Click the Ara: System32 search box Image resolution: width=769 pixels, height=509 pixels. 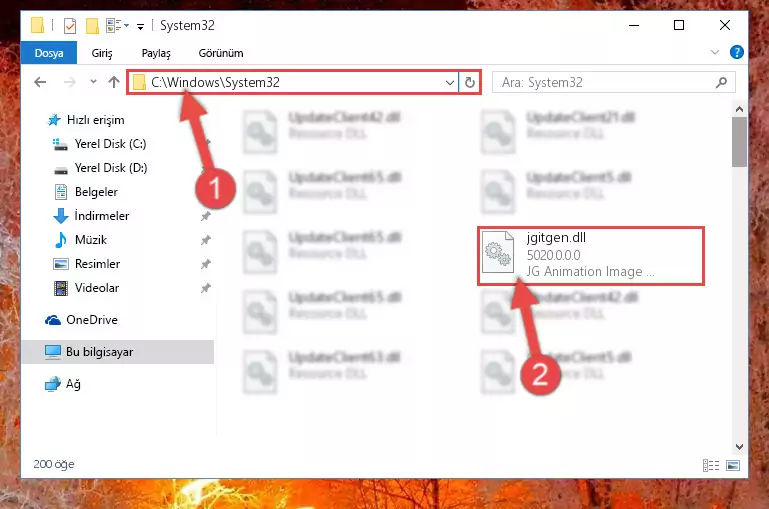coord(613,82)
